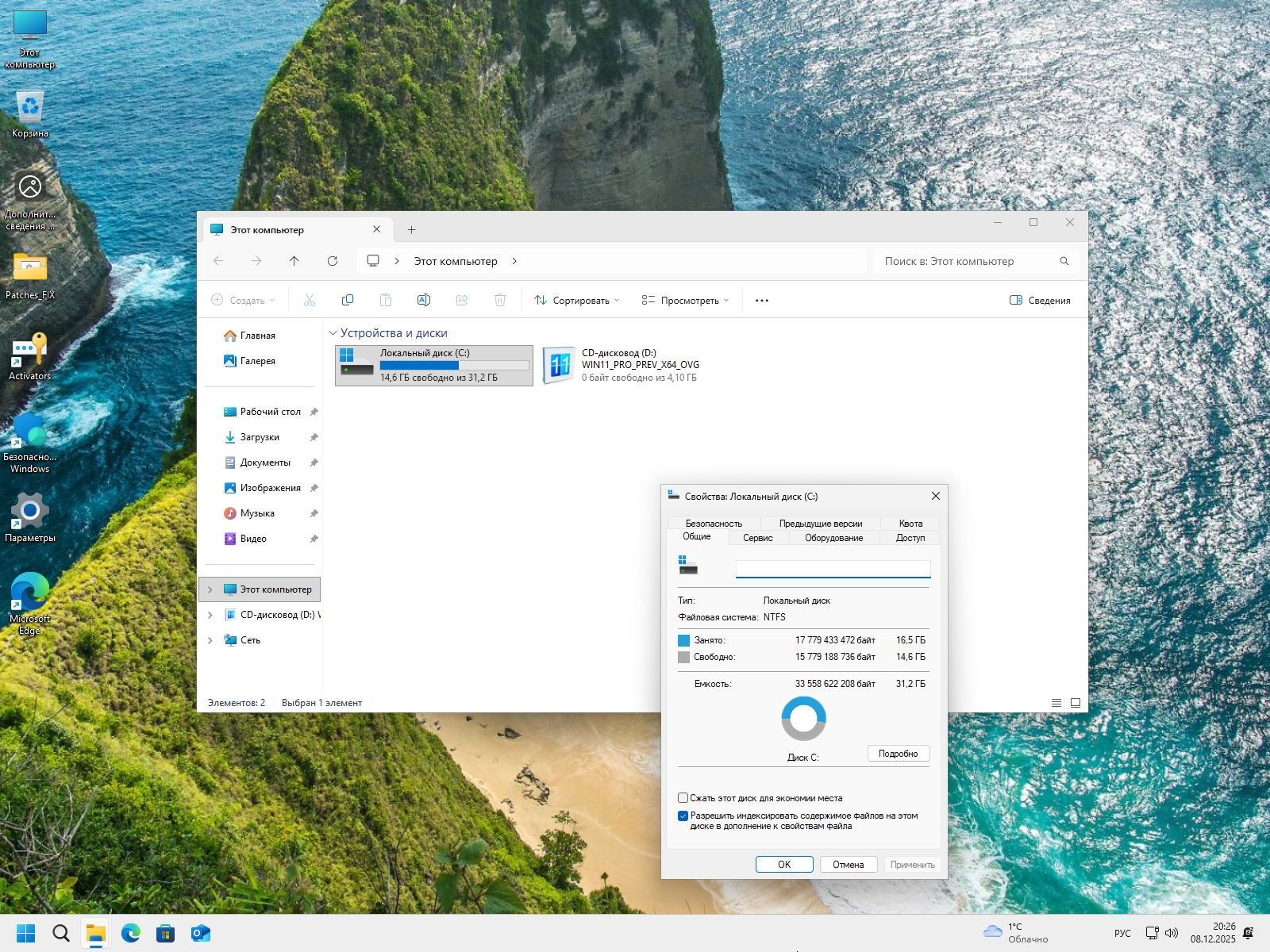Switch to the Безопасность tab
The width and height of the screenshot is (1270, 952).
click(714, 524)
